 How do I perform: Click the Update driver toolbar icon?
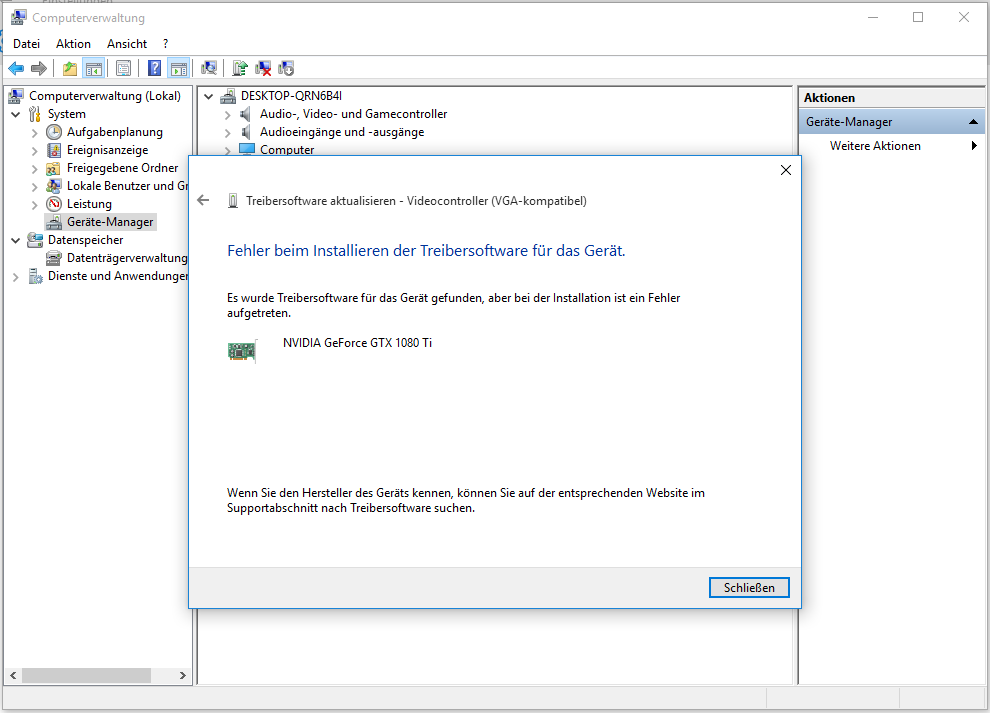pos(240,68)
